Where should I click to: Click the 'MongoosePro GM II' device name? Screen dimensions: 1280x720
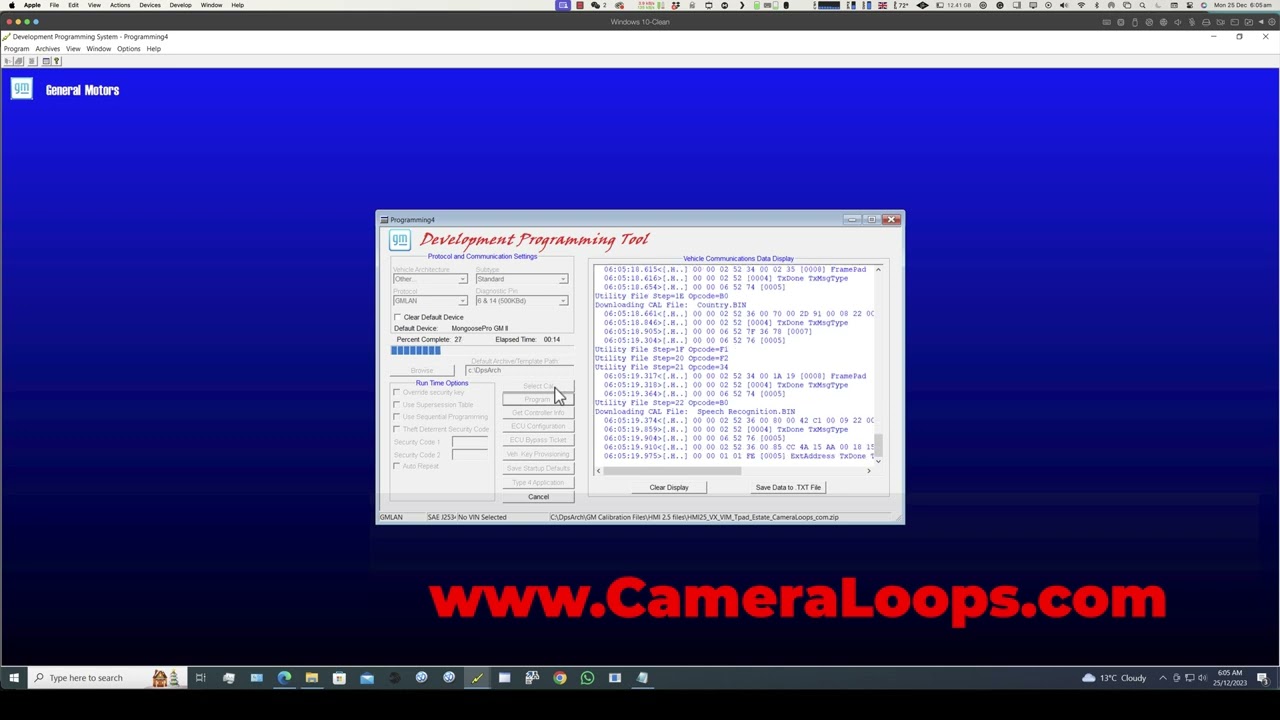pos(480,329)
